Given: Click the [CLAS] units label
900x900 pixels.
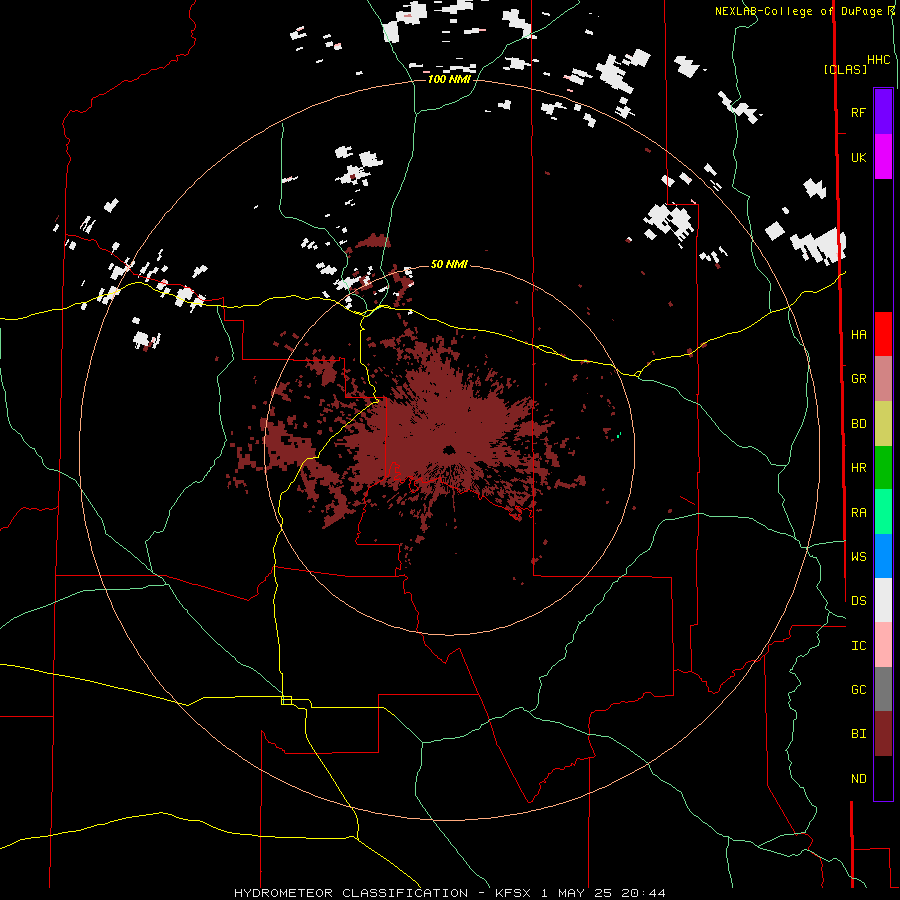Looking at the screenshot, I should (x=845, y=69).
